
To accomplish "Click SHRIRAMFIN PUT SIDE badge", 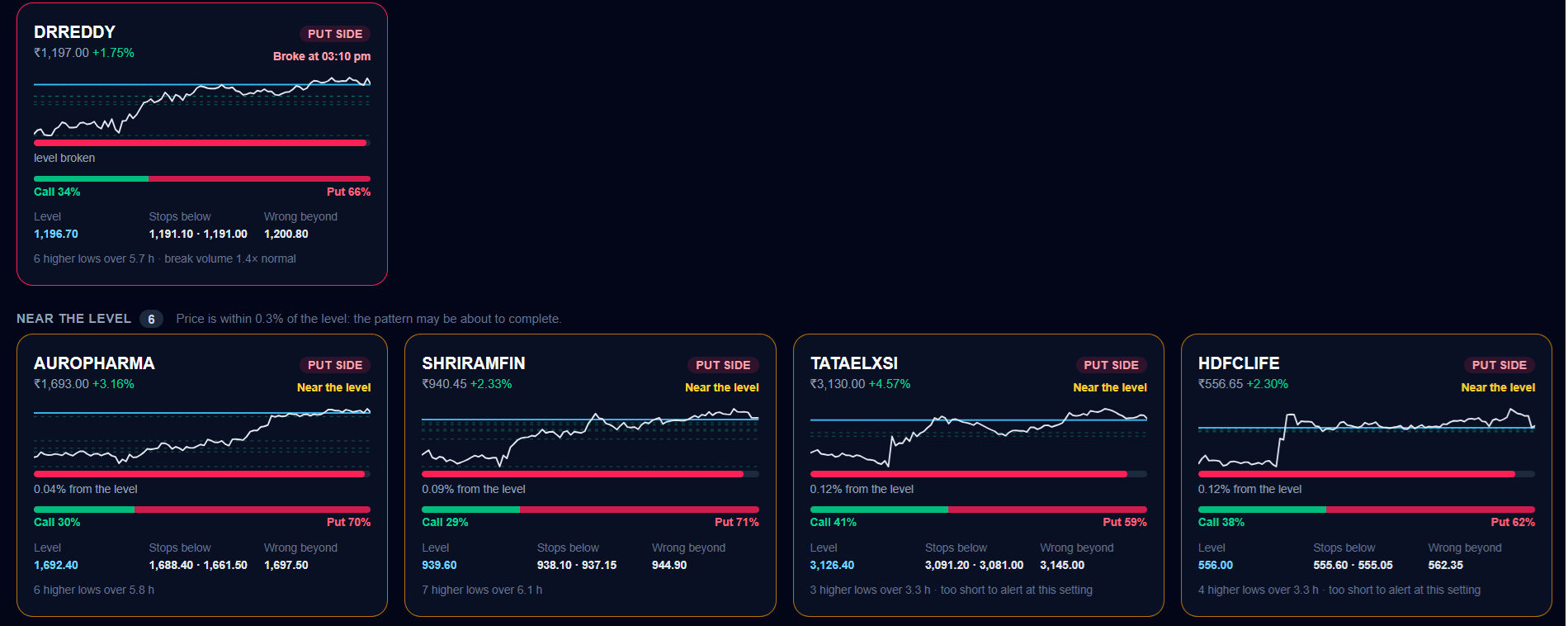I will point(723,365).
